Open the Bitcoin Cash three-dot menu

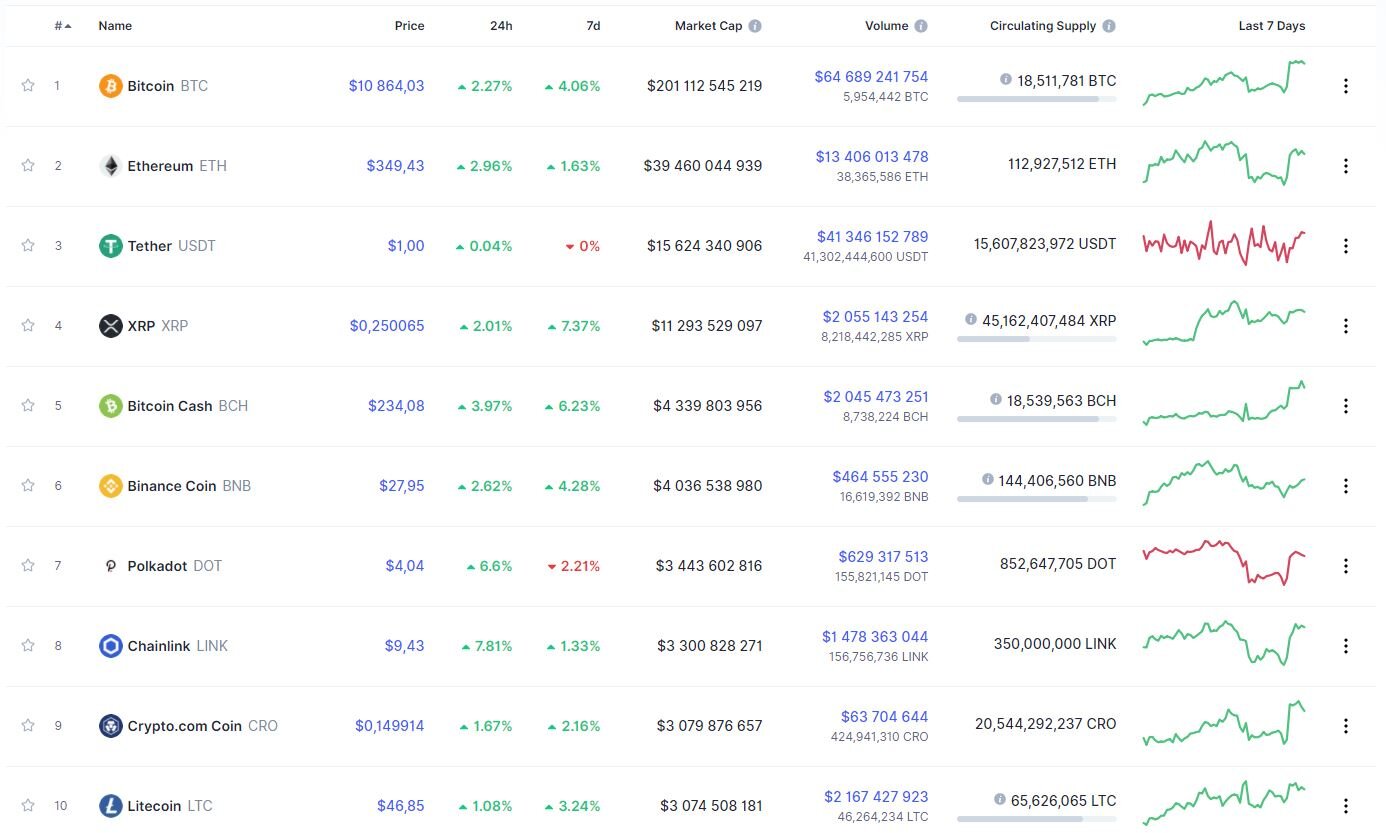point(1345,406)
